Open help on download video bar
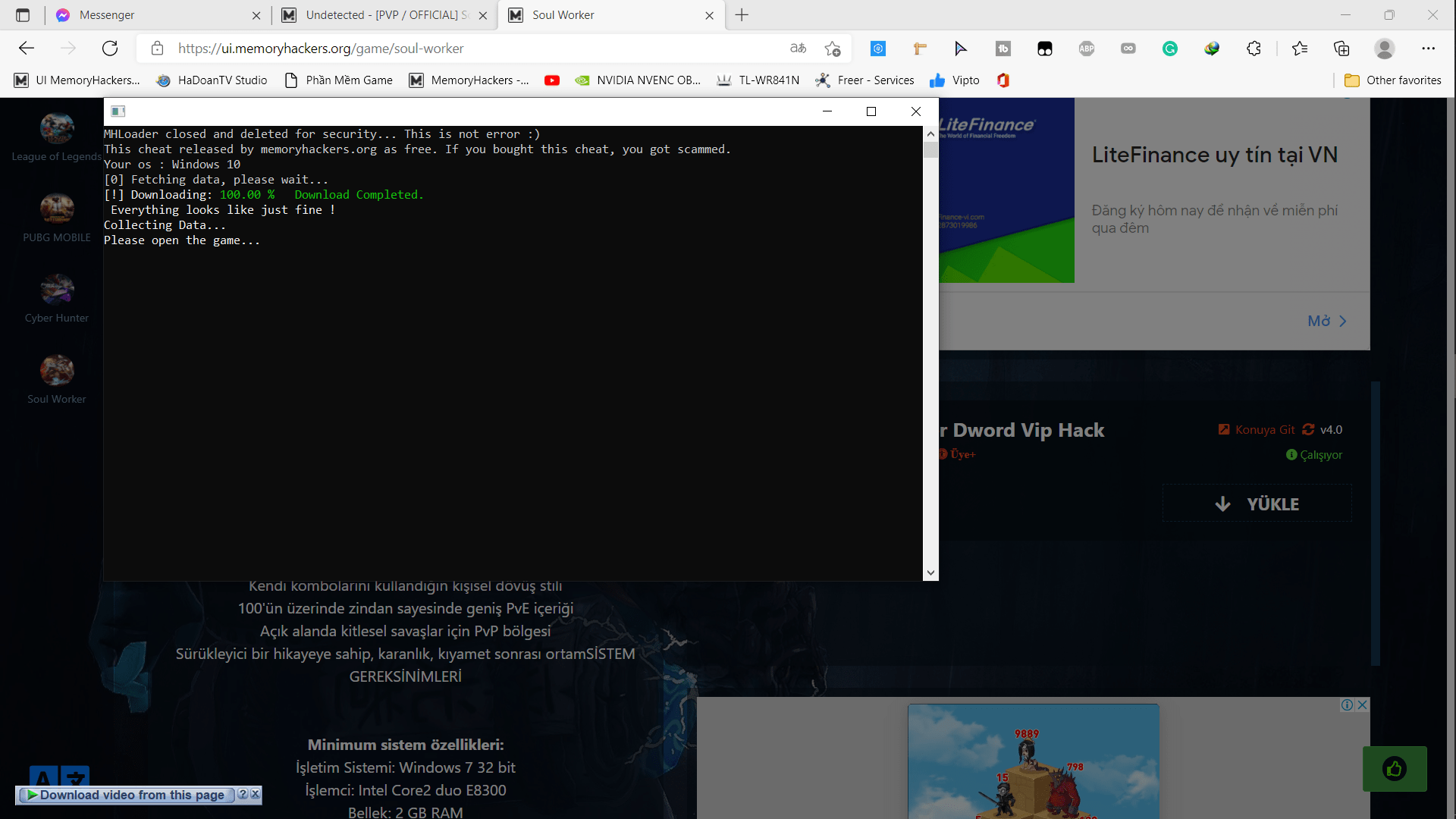The width and height of the screenshot is (1456, 819). (x=243, y=794)
